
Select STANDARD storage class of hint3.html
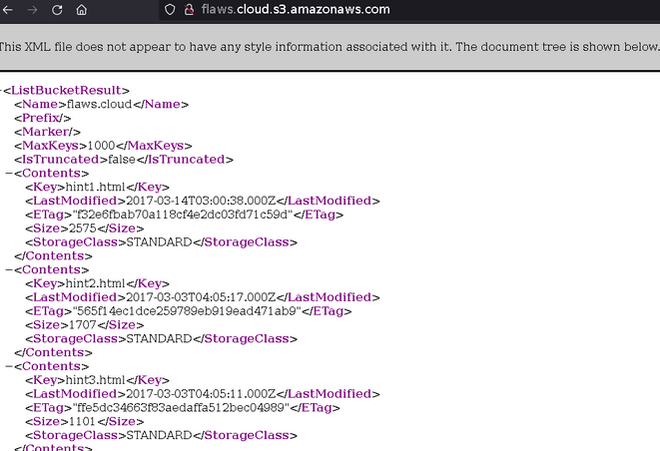[159, 435]
